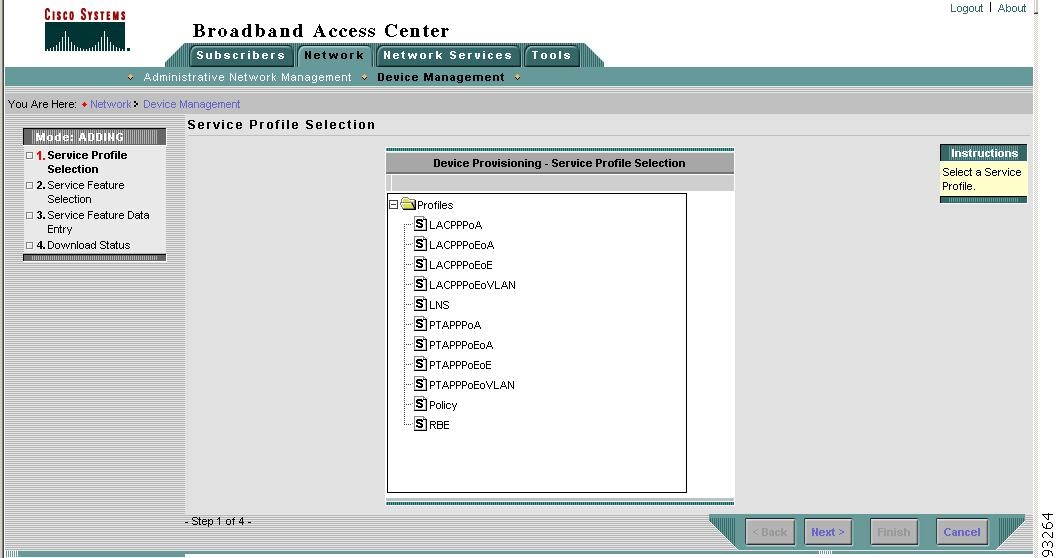This screenshot has width=1057, height=558.
Task: Click the Instructions panel header
Action: (x=984, y=153)
